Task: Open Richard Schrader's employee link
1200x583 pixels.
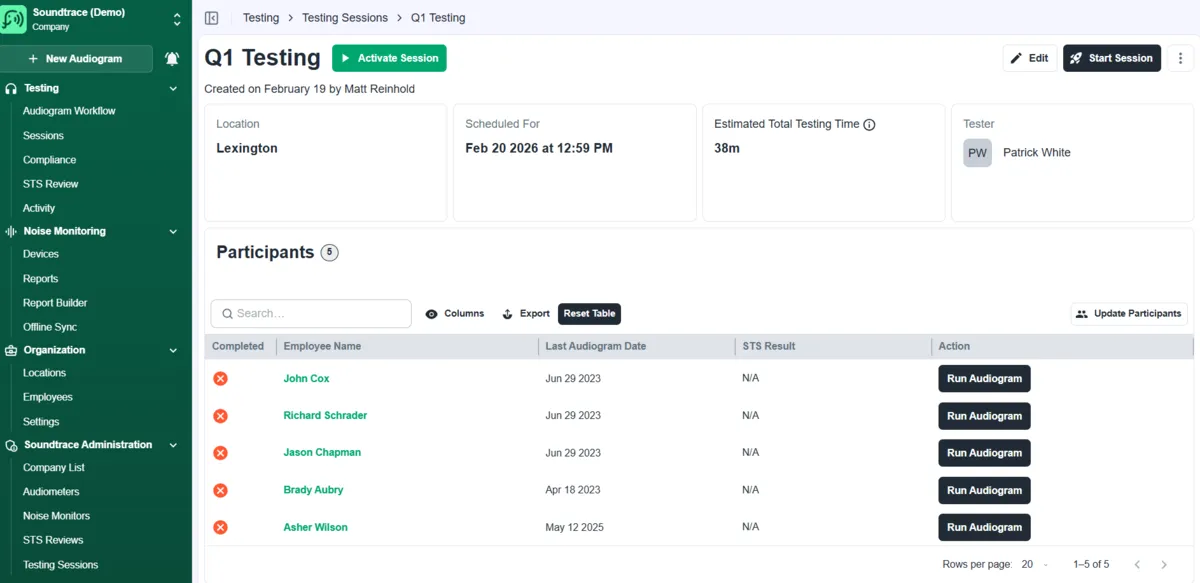Action: (x=325, y=415)
